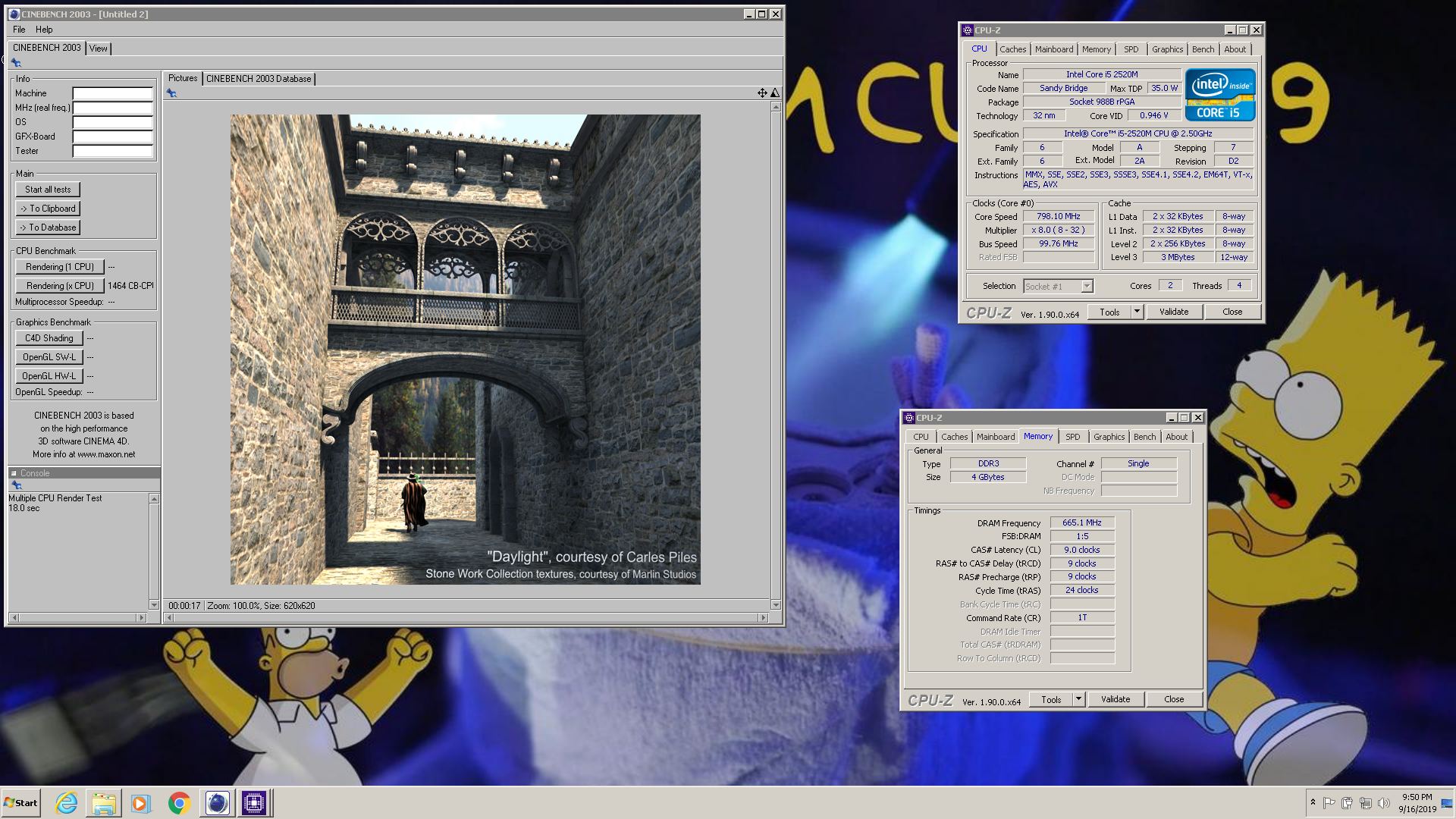1456x819 pixels.
Task: Click the network tray icon
Action: click(x=1365, y=803)
